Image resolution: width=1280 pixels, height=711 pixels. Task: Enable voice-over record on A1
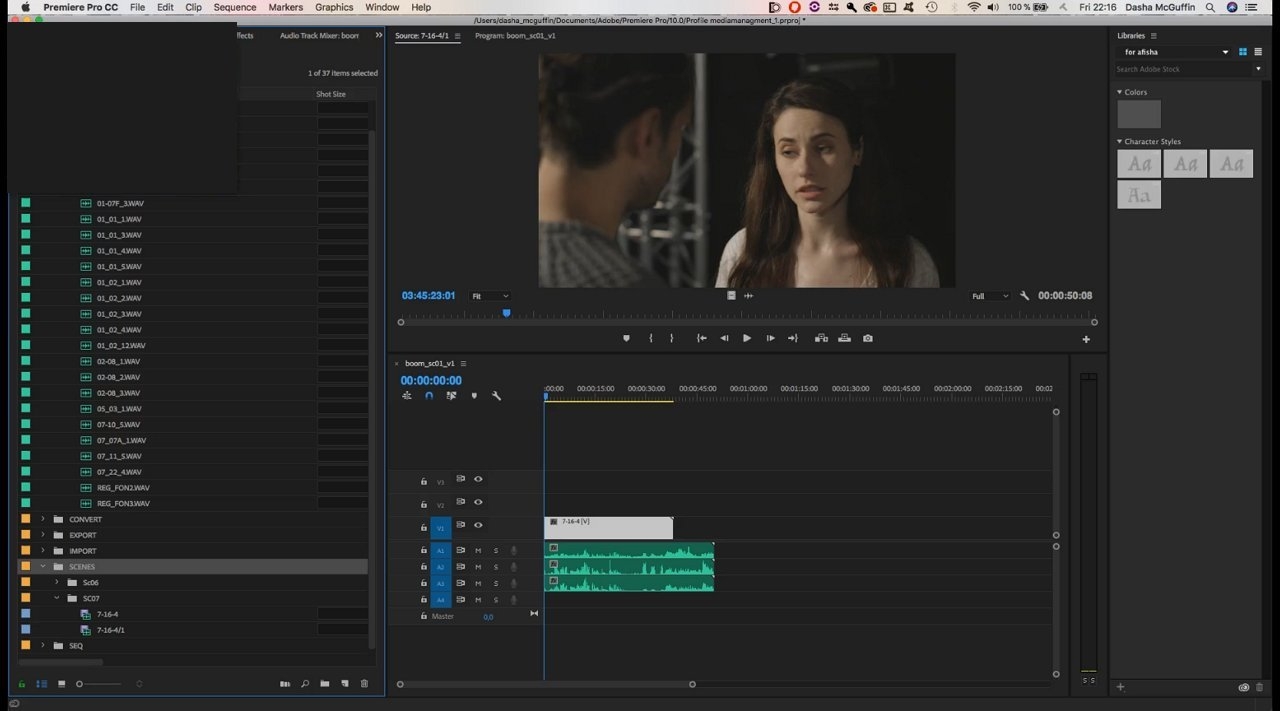pos(514,551)
